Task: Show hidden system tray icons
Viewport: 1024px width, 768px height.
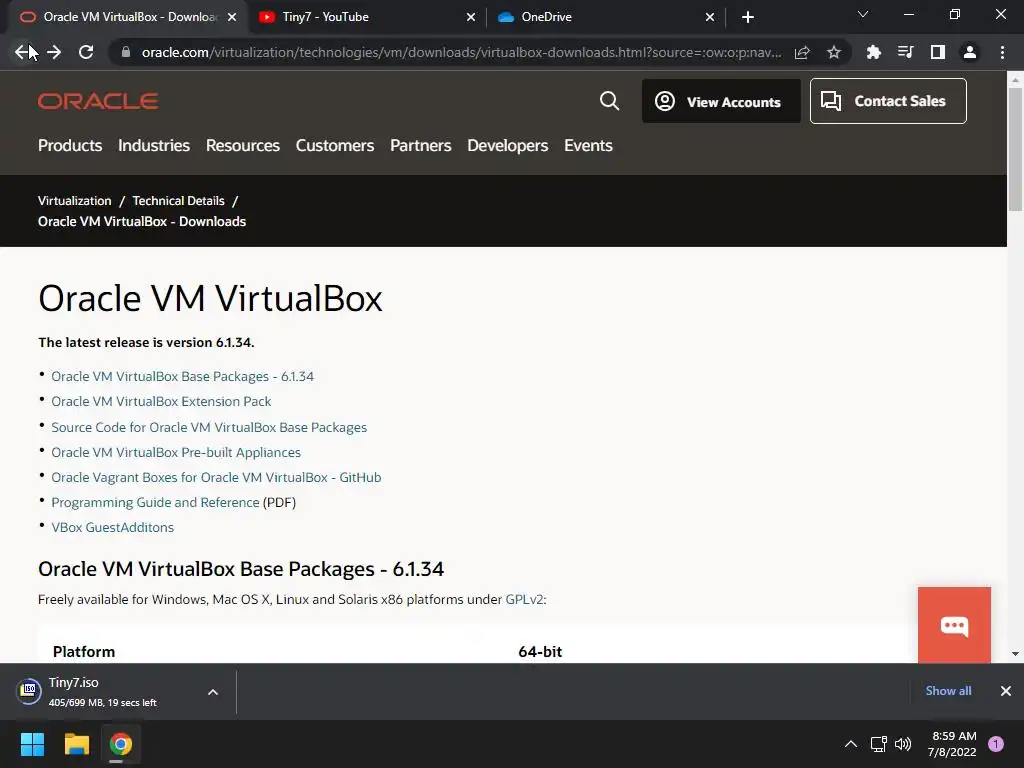Action: point(851,744)
